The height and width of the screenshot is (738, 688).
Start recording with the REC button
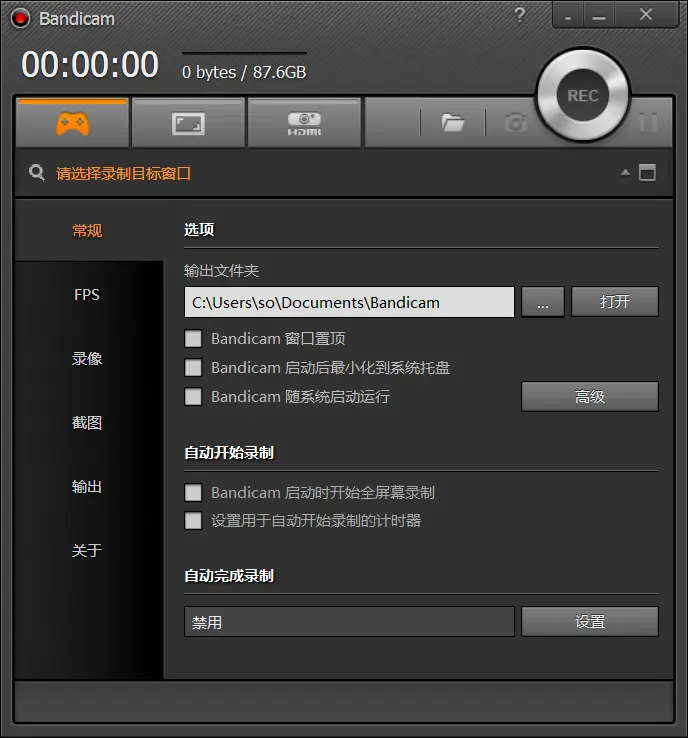point(583,96)
